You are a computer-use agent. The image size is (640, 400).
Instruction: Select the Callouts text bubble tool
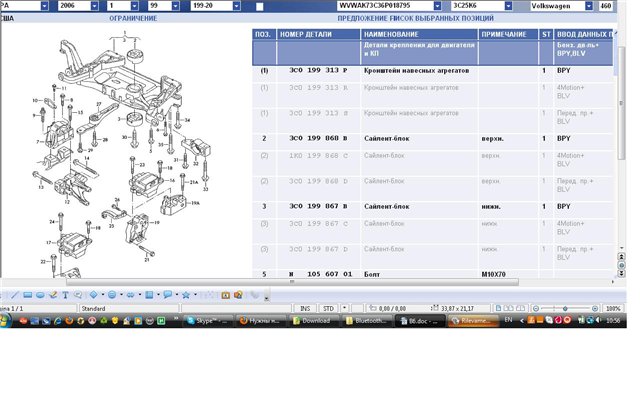pos(78,295)
